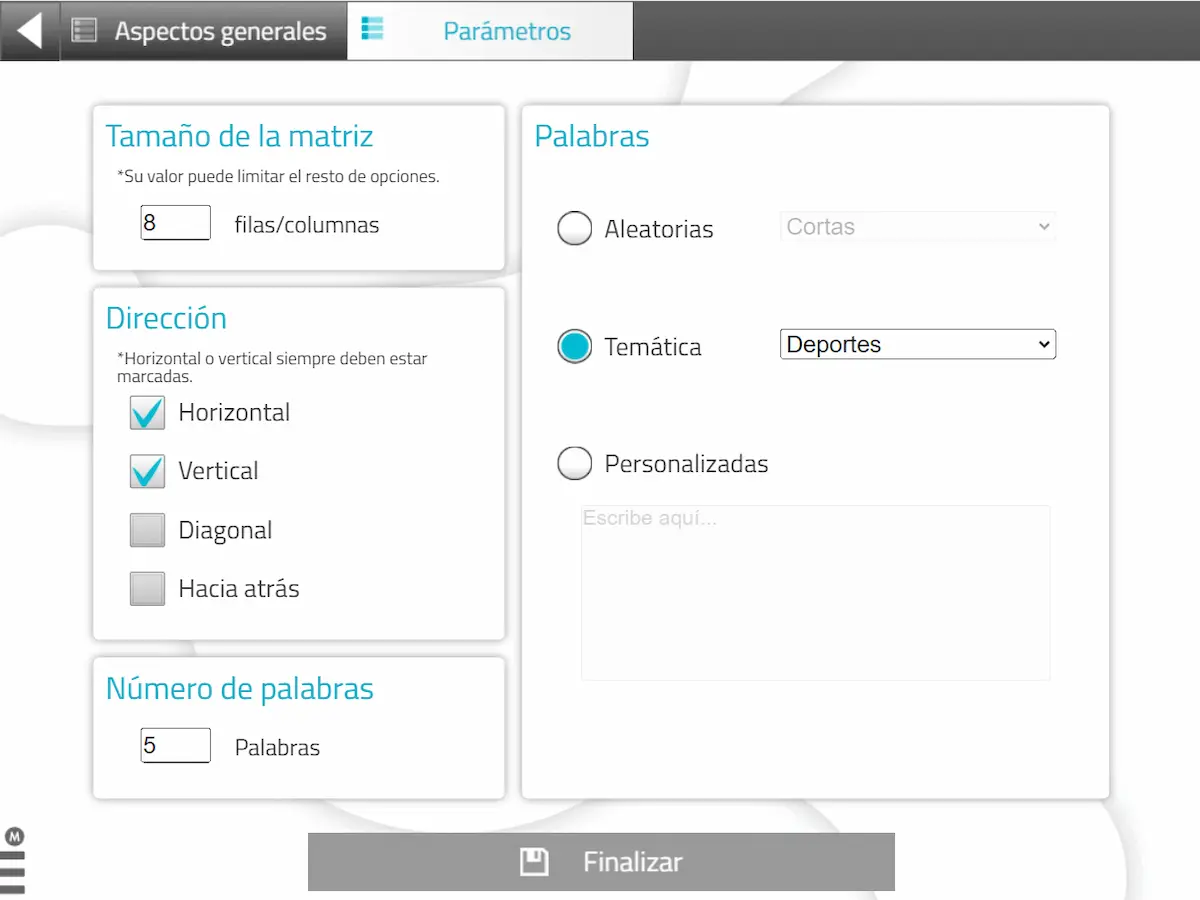
Task: Select the Aleatorias radio button
Action: (574, 228)
